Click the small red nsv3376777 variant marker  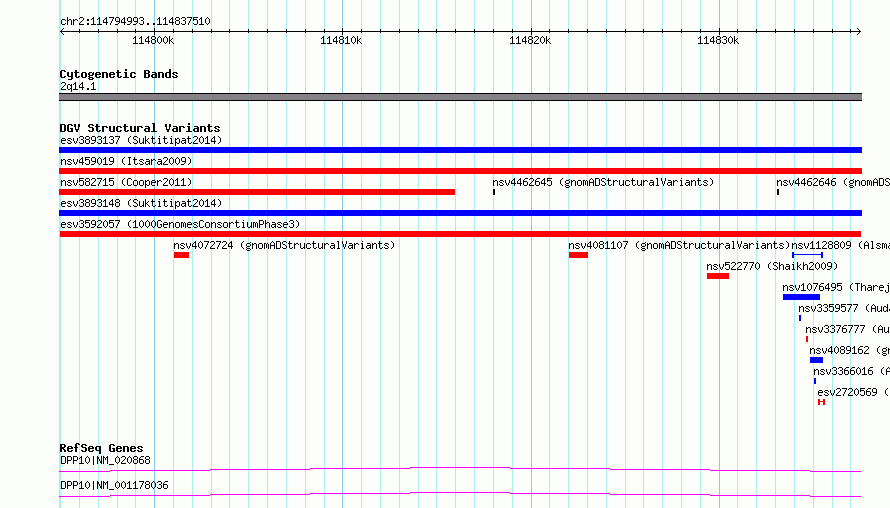[807, 339]
